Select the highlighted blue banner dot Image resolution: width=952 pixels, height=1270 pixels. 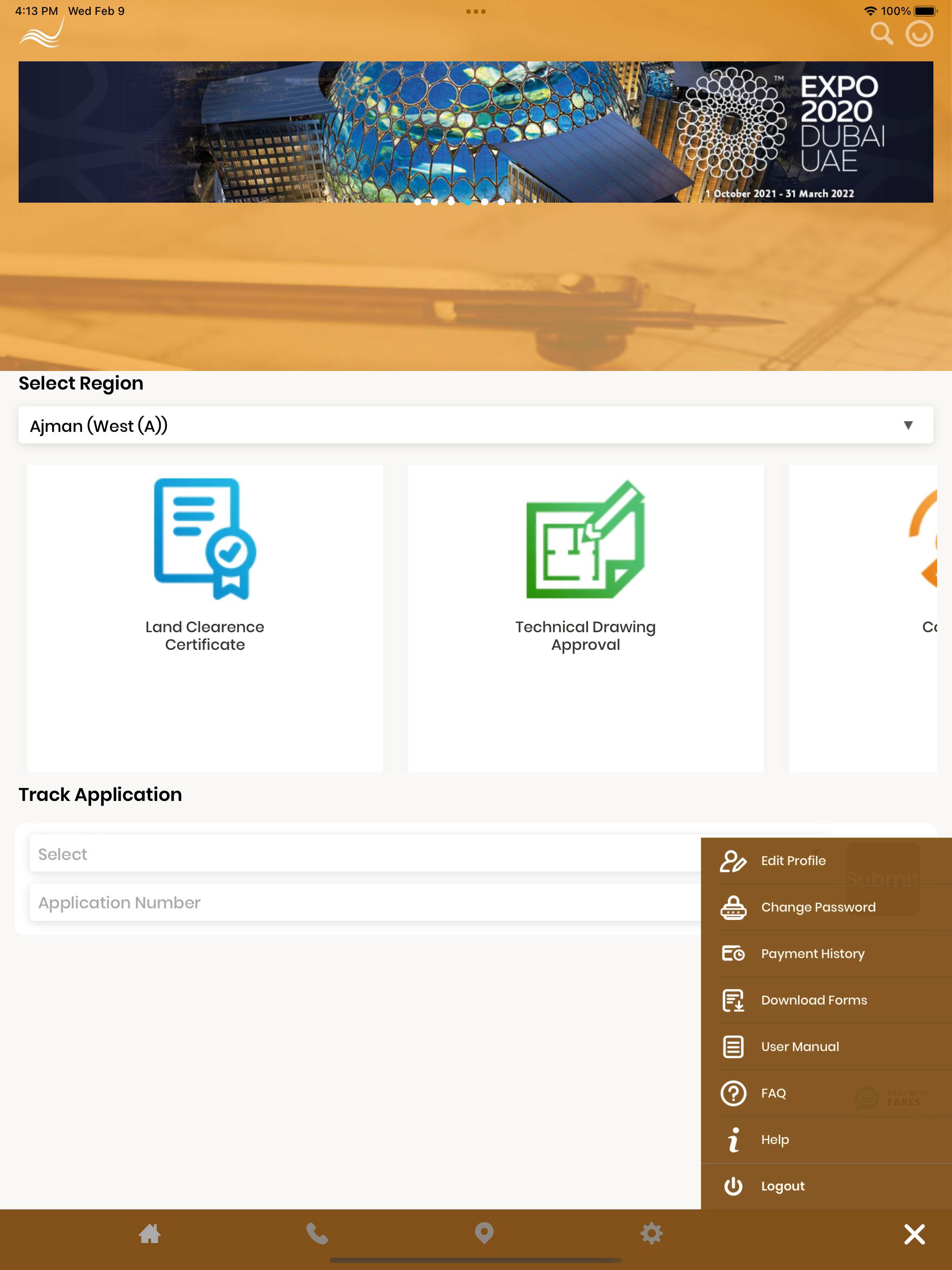click(x=468, y=202)
